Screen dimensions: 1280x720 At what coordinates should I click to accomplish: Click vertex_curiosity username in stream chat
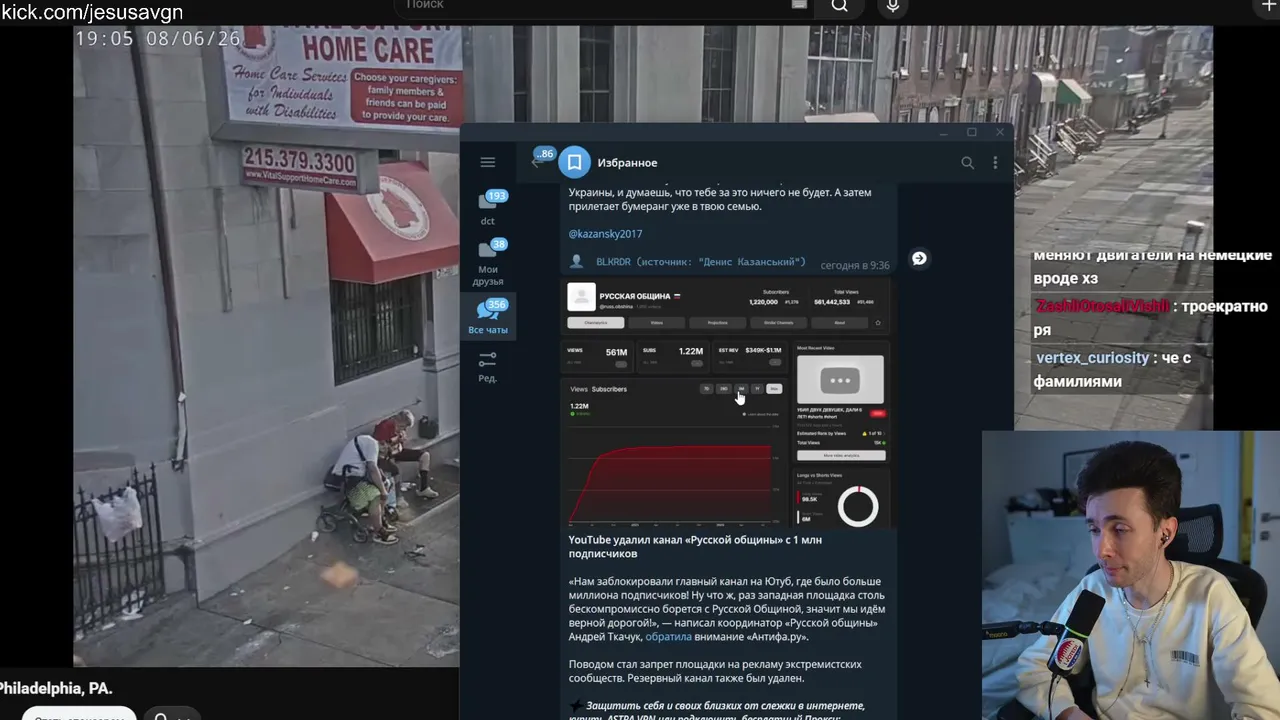tap(1092, 358)
